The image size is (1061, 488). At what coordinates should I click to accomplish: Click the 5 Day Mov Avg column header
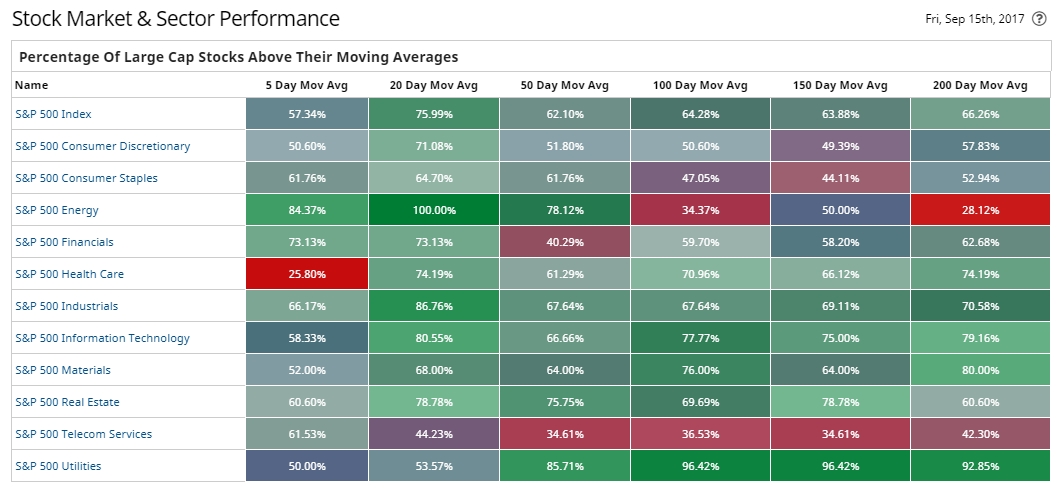(x=307, y=86)
